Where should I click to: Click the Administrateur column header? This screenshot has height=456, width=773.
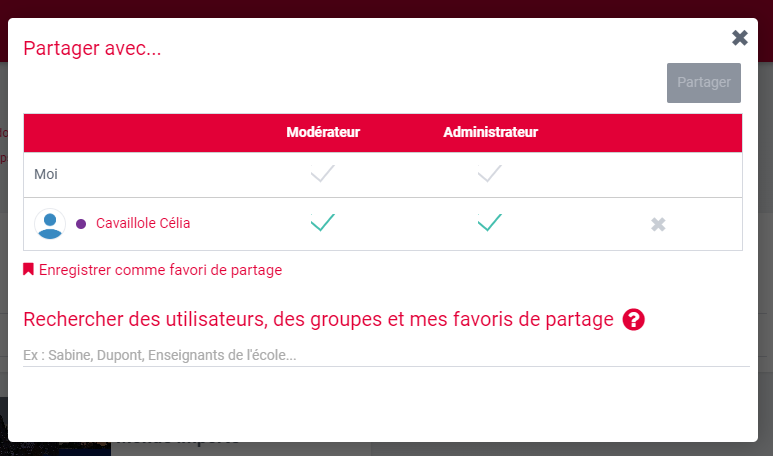[490, 132]
